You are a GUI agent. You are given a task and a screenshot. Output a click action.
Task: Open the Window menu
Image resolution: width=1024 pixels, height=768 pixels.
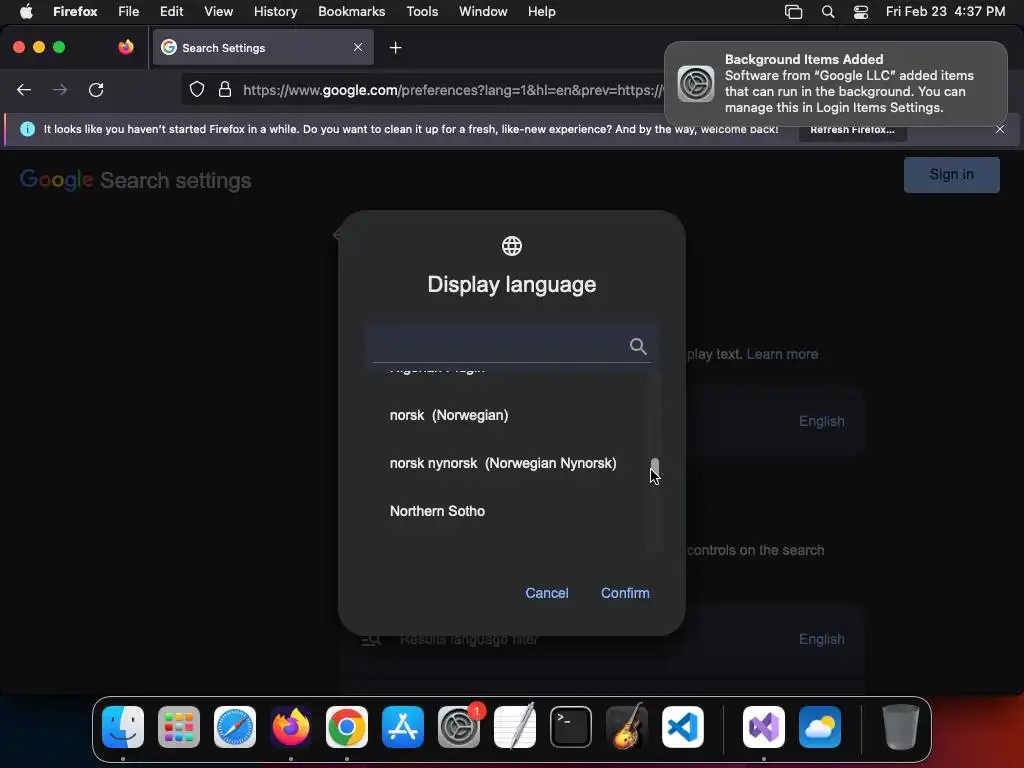tap(483, 11)
